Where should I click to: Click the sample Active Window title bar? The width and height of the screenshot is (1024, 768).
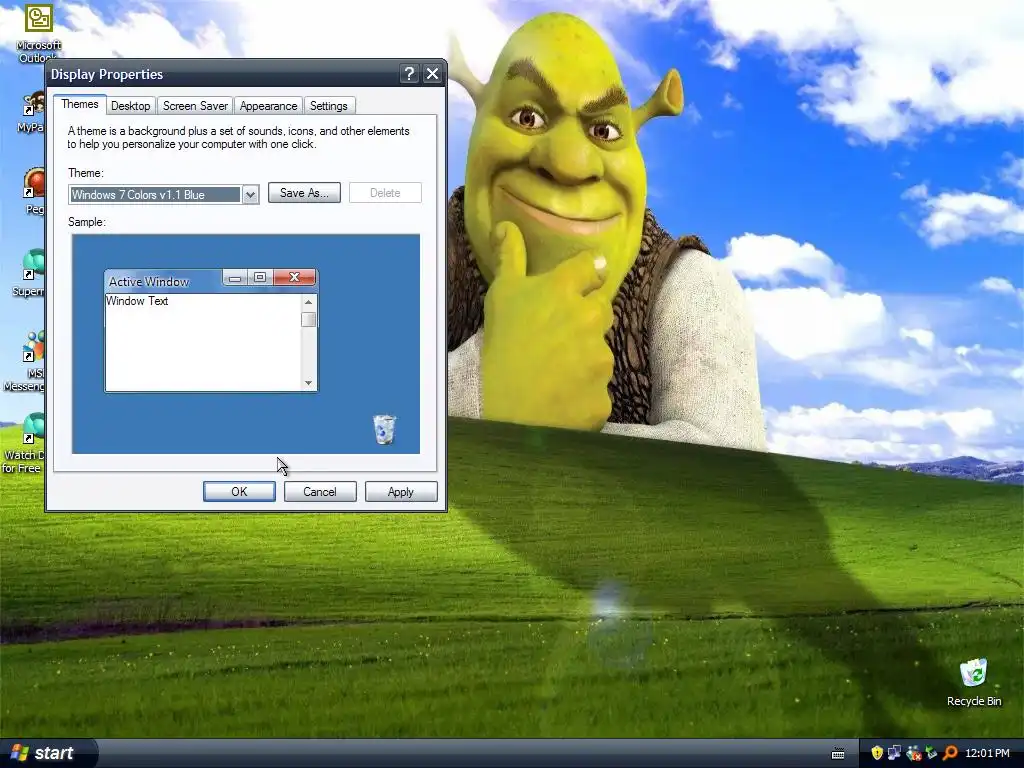point(163,281)
